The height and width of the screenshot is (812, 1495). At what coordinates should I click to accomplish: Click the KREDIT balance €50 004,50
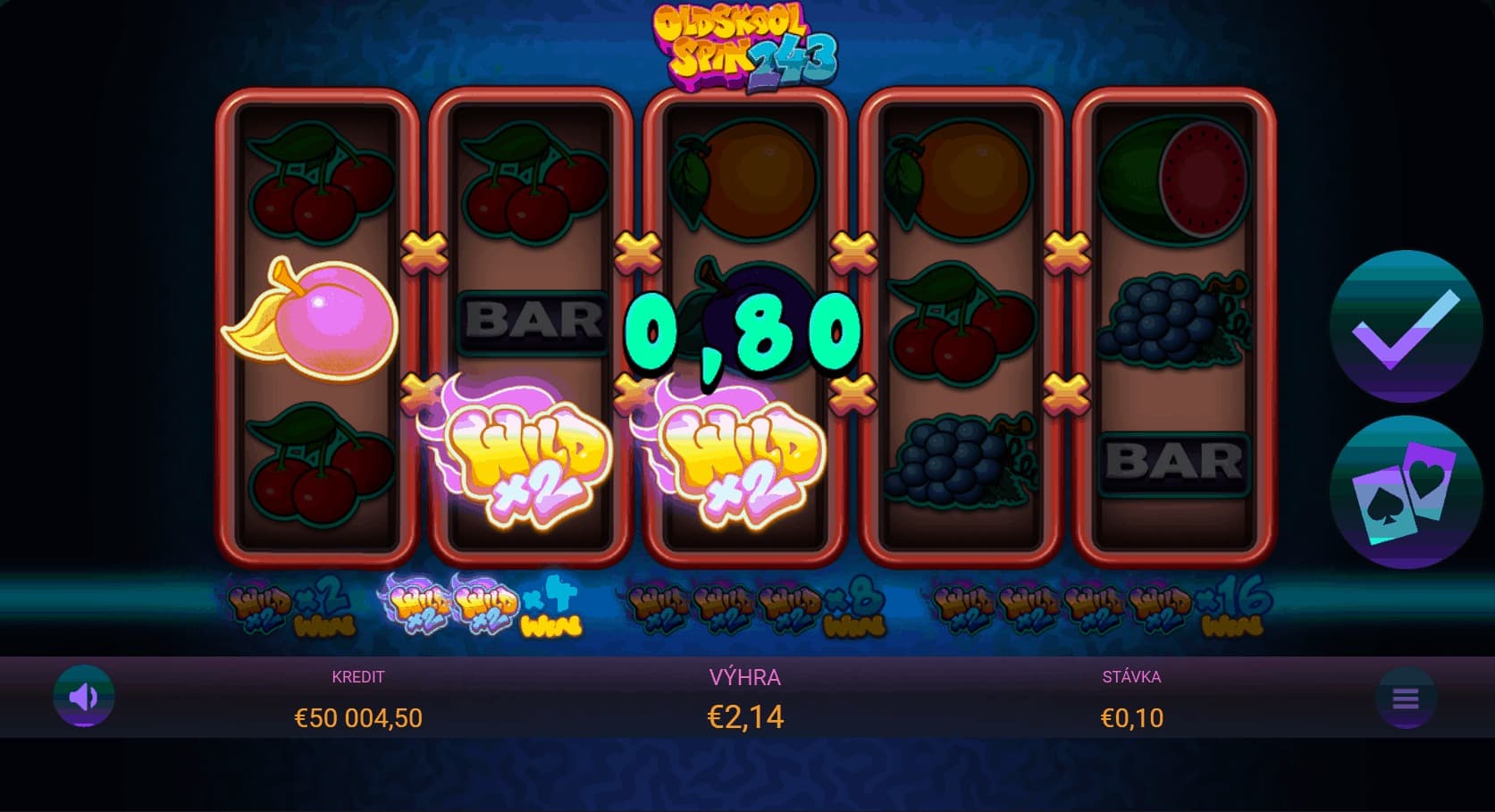pyautogui.click(x=358, y=717)
